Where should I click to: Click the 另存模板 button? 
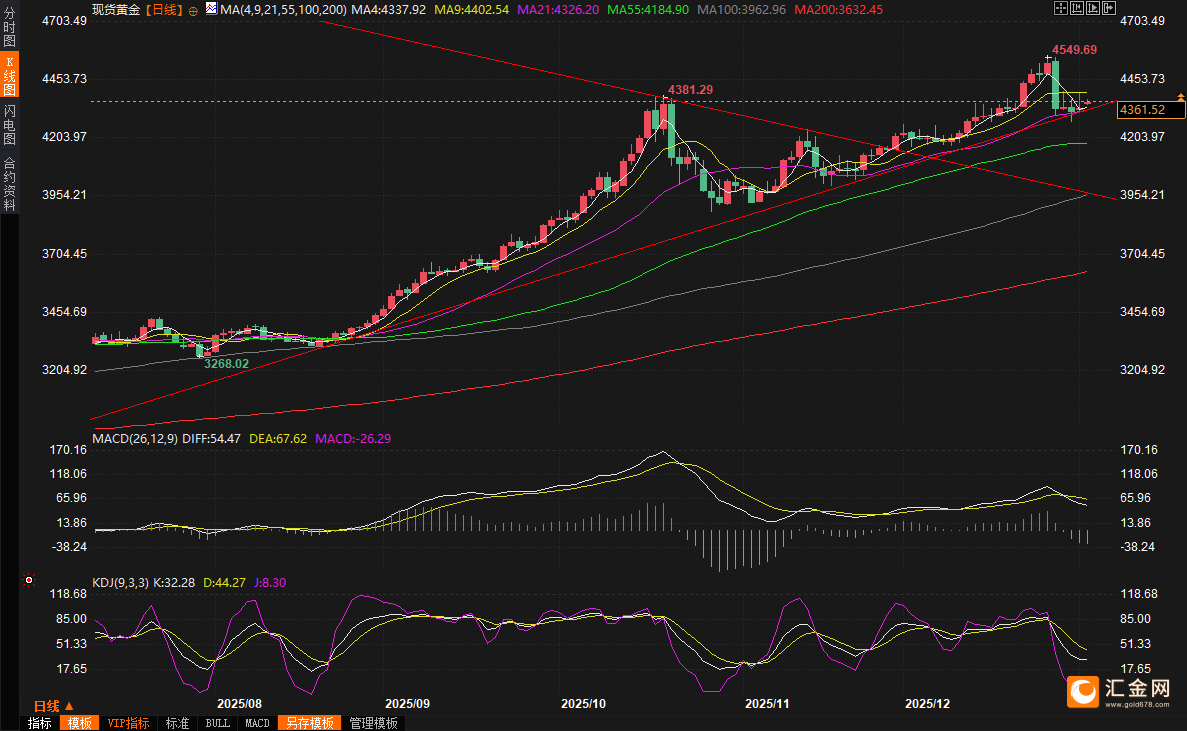click(309, 723)
